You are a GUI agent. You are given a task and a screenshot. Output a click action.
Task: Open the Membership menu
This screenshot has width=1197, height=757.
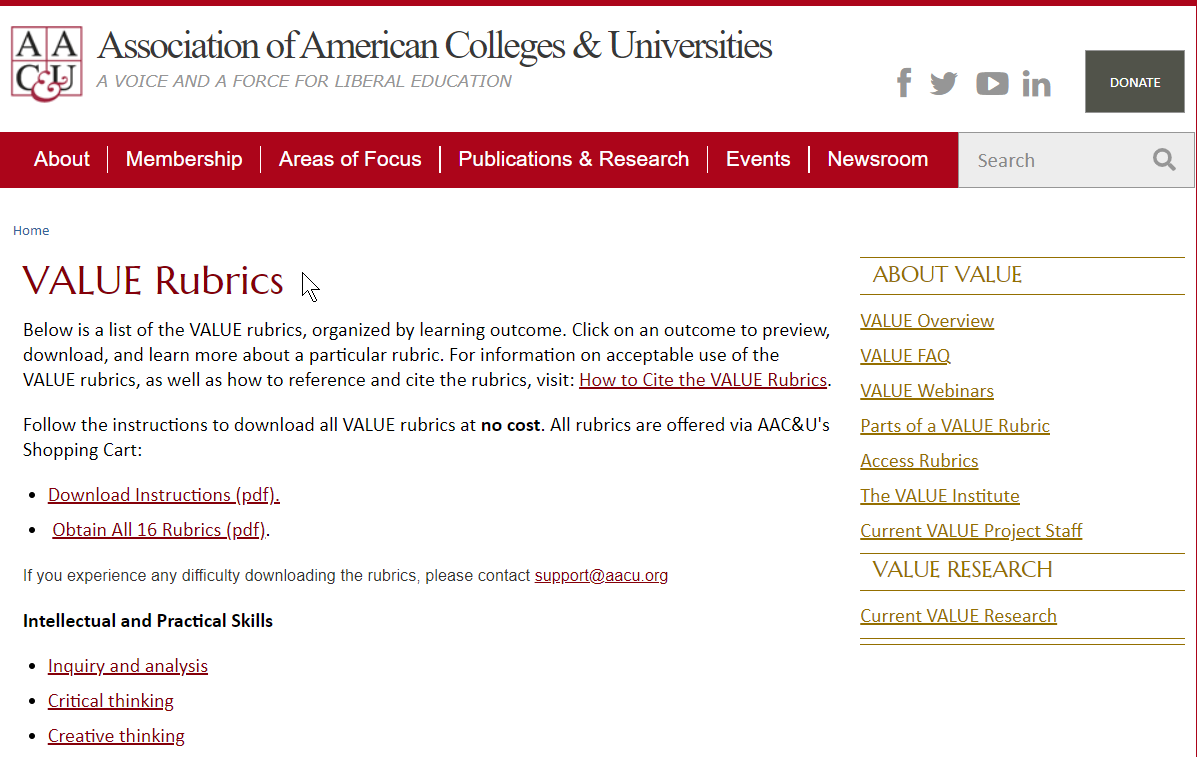pos(184,159)
